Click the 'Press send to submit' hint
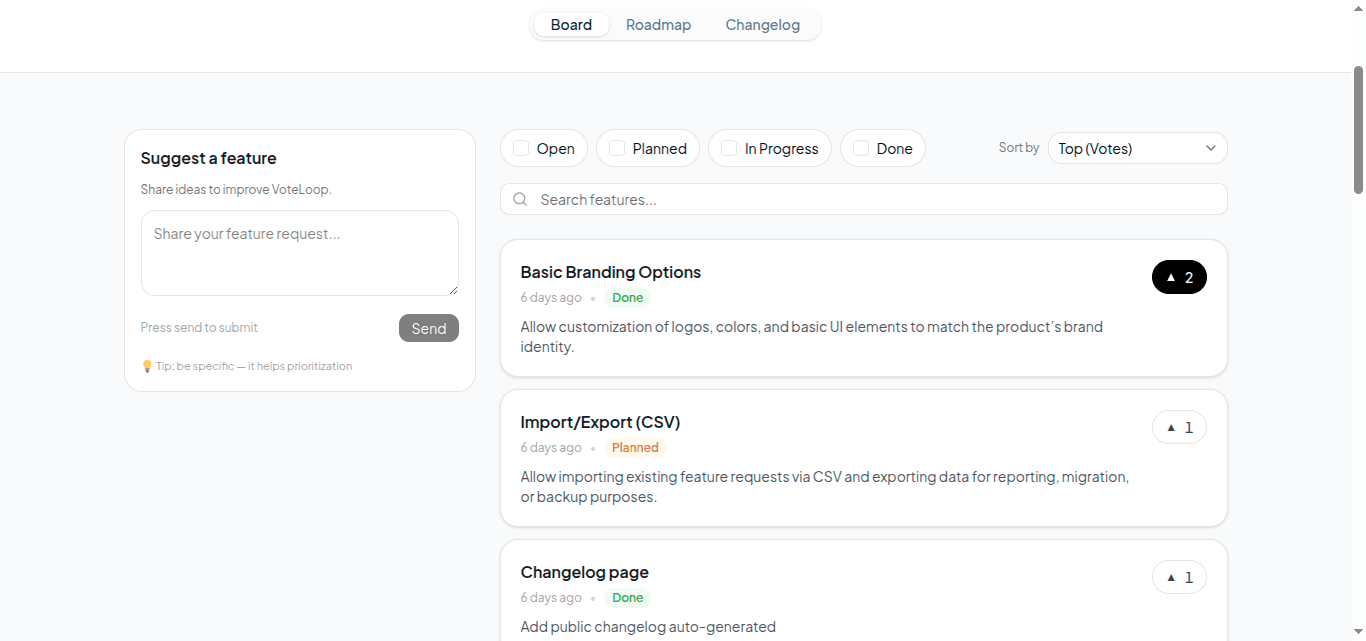 click(199, 327)
